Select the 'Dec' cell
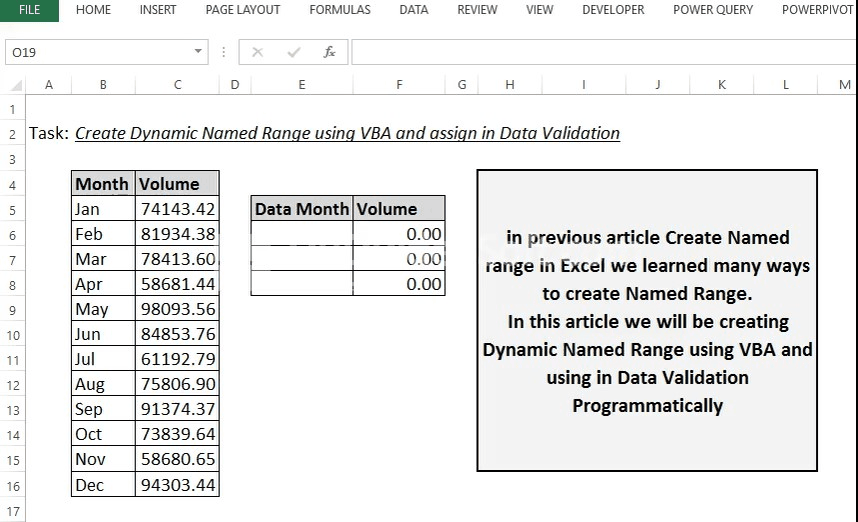 (x=103, y=485)
